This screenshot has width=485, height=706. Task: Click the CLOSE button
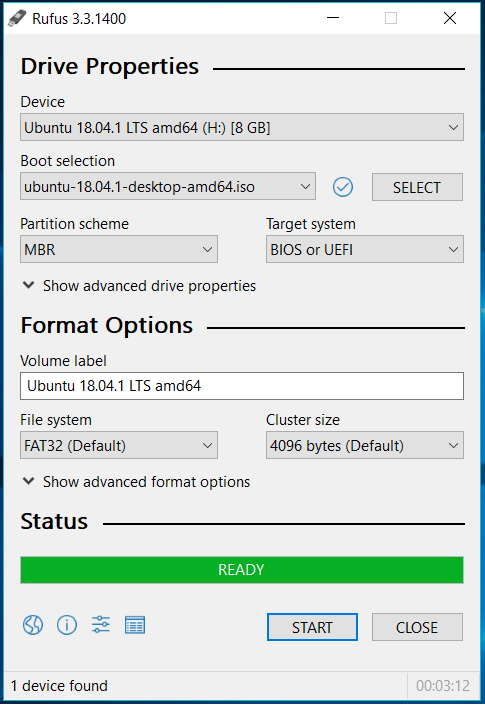pyautogui.click(x=417, y=627)
